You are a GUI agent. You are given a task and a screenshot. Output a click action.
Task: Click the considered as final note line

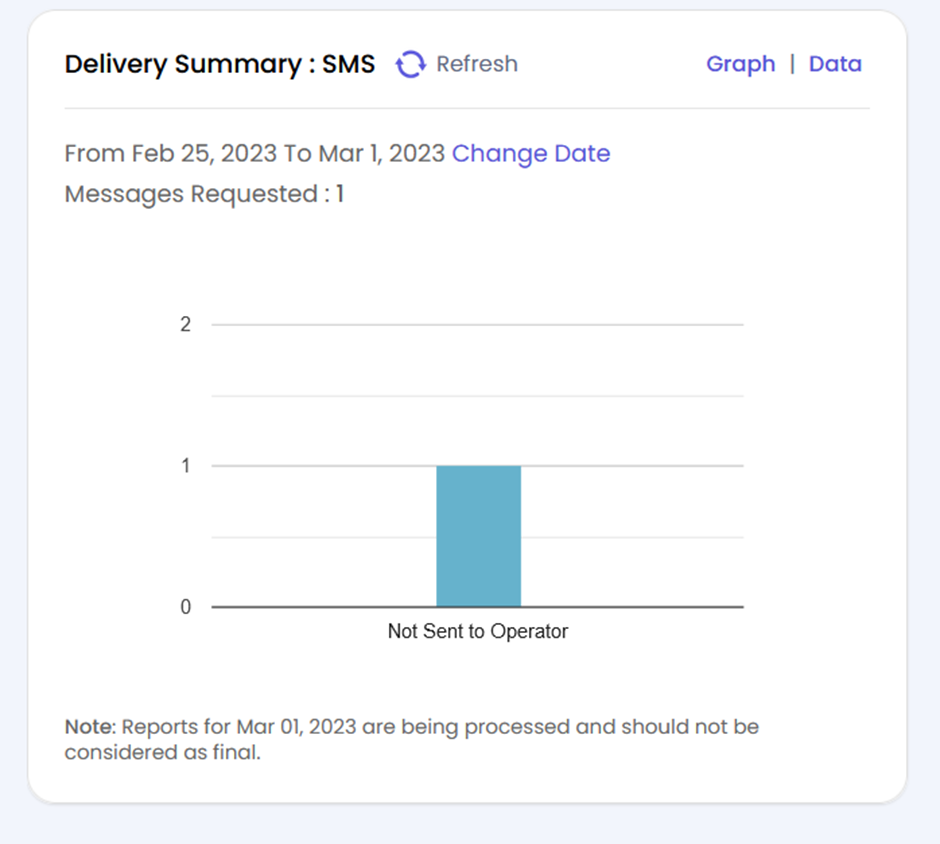[x=162, y=753]
